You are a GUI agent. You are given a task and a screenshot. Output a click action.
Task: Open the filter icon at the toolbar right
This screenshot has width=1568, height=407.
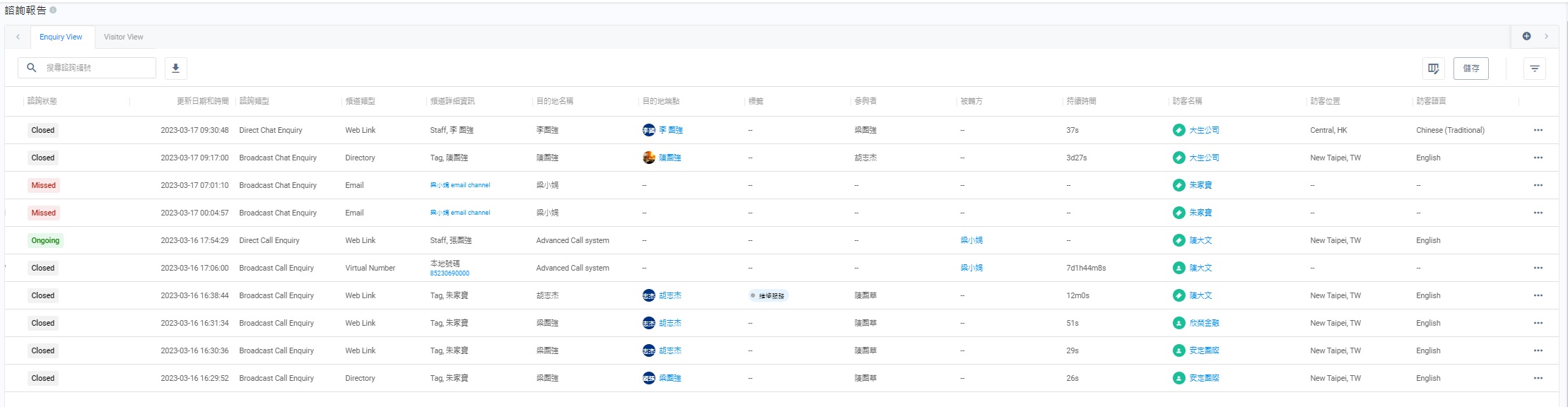(x=1534, y=69)
